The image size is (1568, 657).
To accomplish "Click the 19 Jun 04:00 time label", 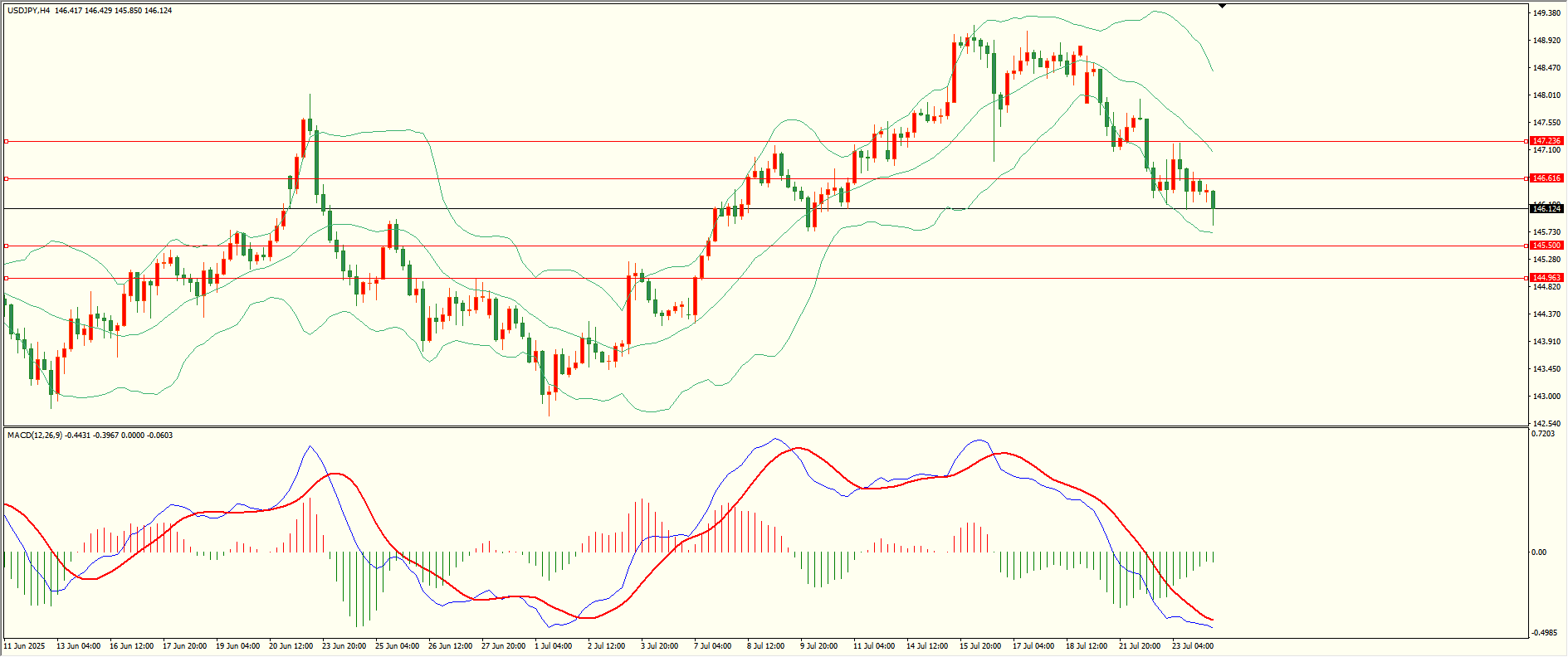I will [237, 645].
